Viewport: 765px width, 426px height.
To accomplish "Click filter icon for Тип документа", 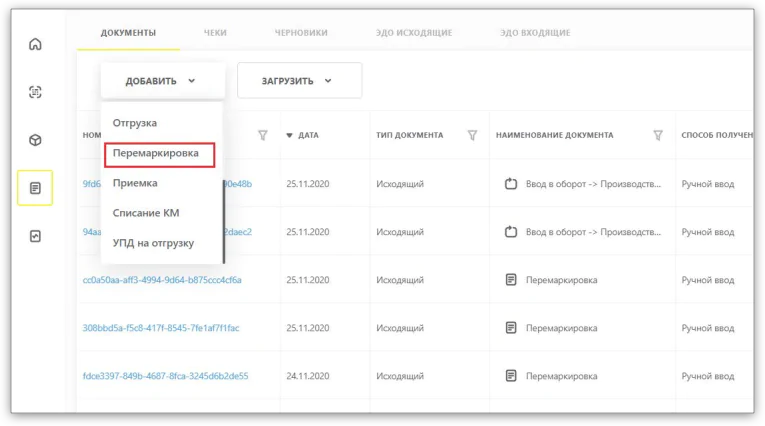I will (x=472, y=135).
